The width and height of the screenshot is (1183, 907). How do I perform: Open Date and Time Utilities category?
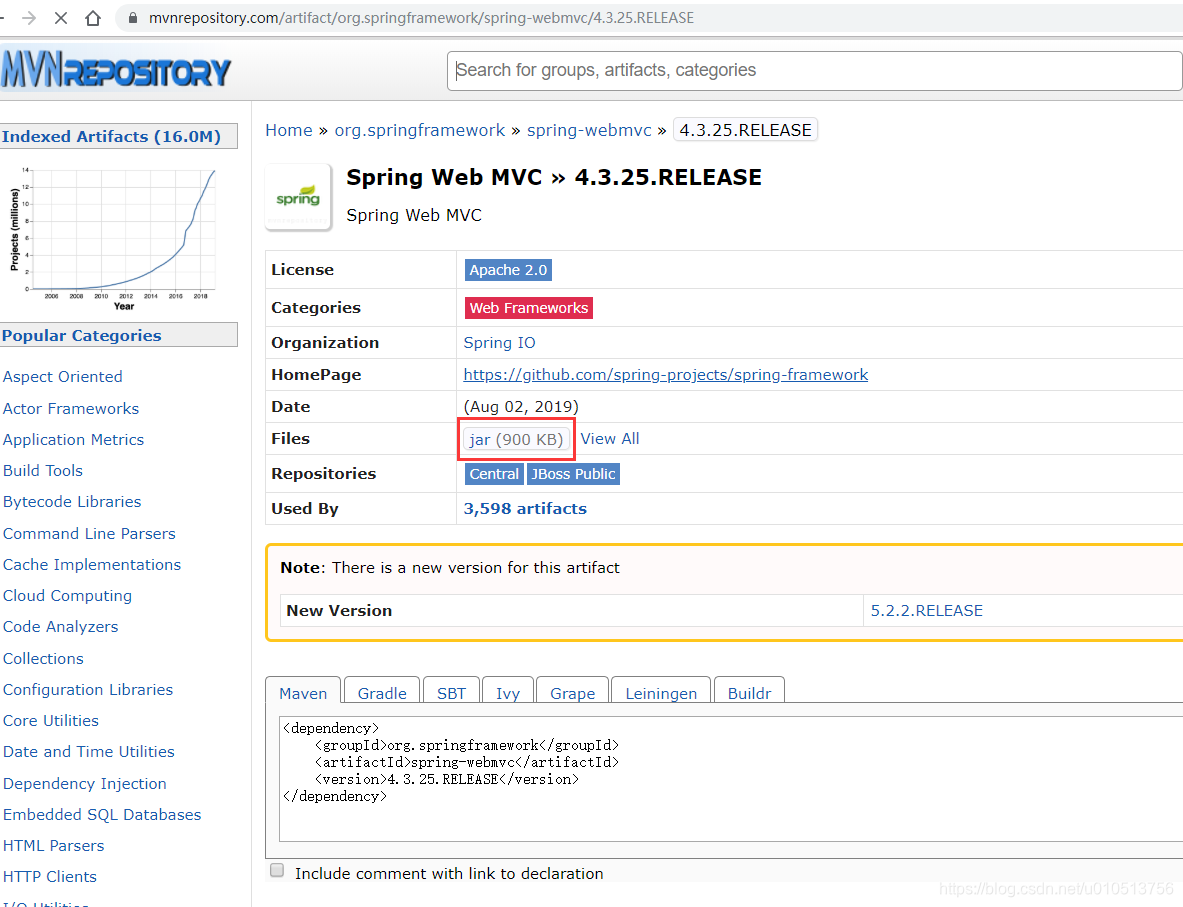coord(88,752)
